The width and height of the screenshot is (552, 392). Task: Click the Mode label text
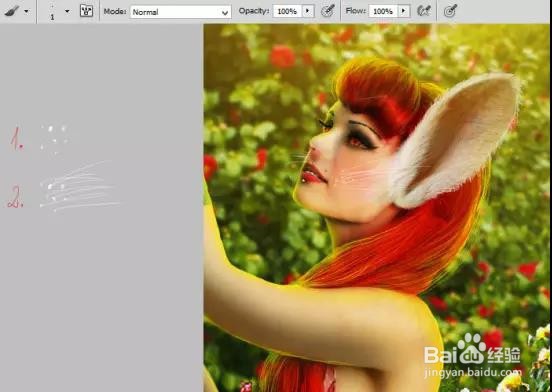(x=115, y=11)
